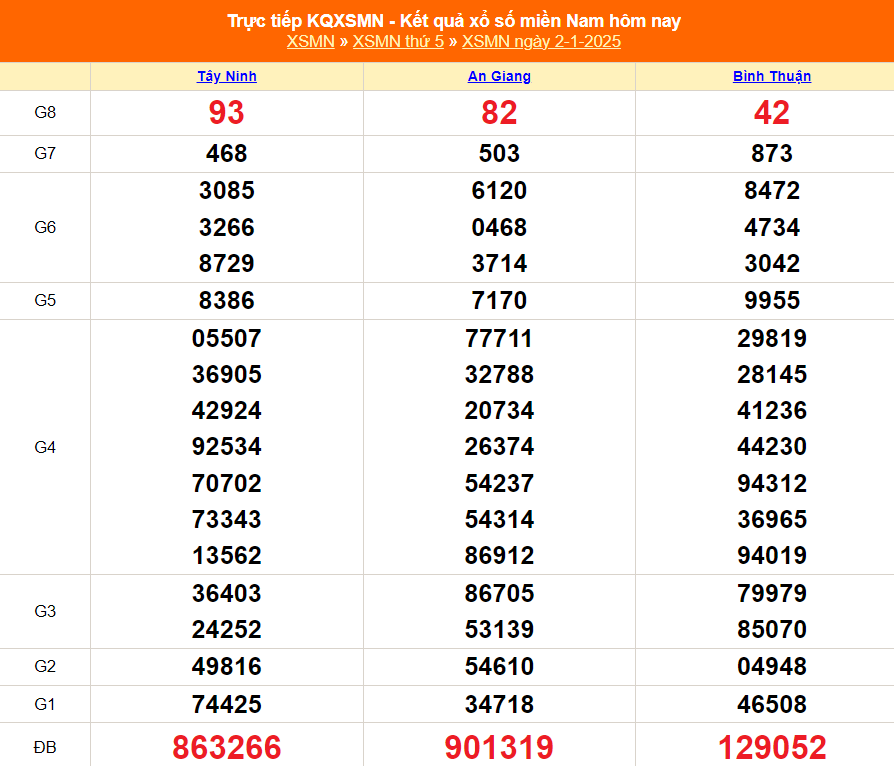
Task: Select Bình Thuận special prize number 129052
Action: pyautogui.click(x=771, y=747)
